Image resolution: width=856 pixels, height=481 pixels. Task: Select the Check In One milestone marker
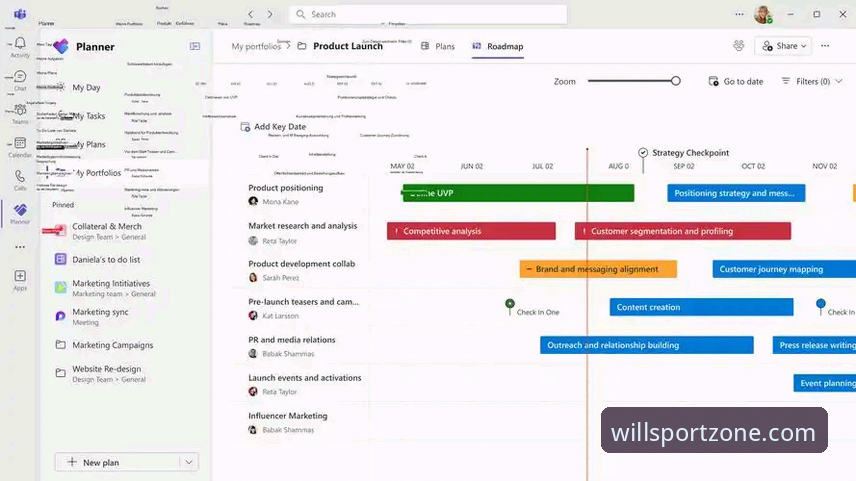[x=510, y=304]
